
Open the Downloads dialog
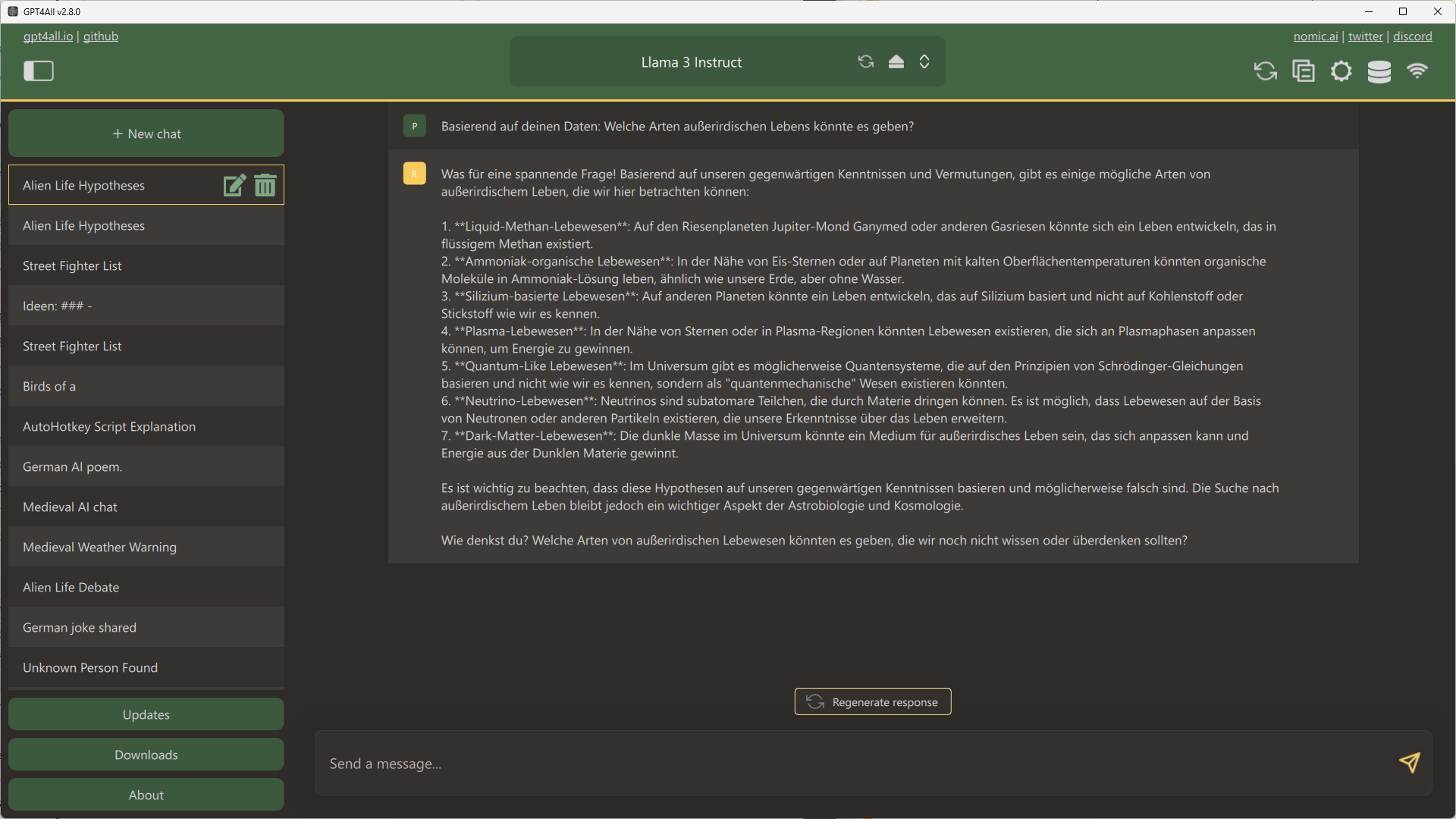(146, 755)
